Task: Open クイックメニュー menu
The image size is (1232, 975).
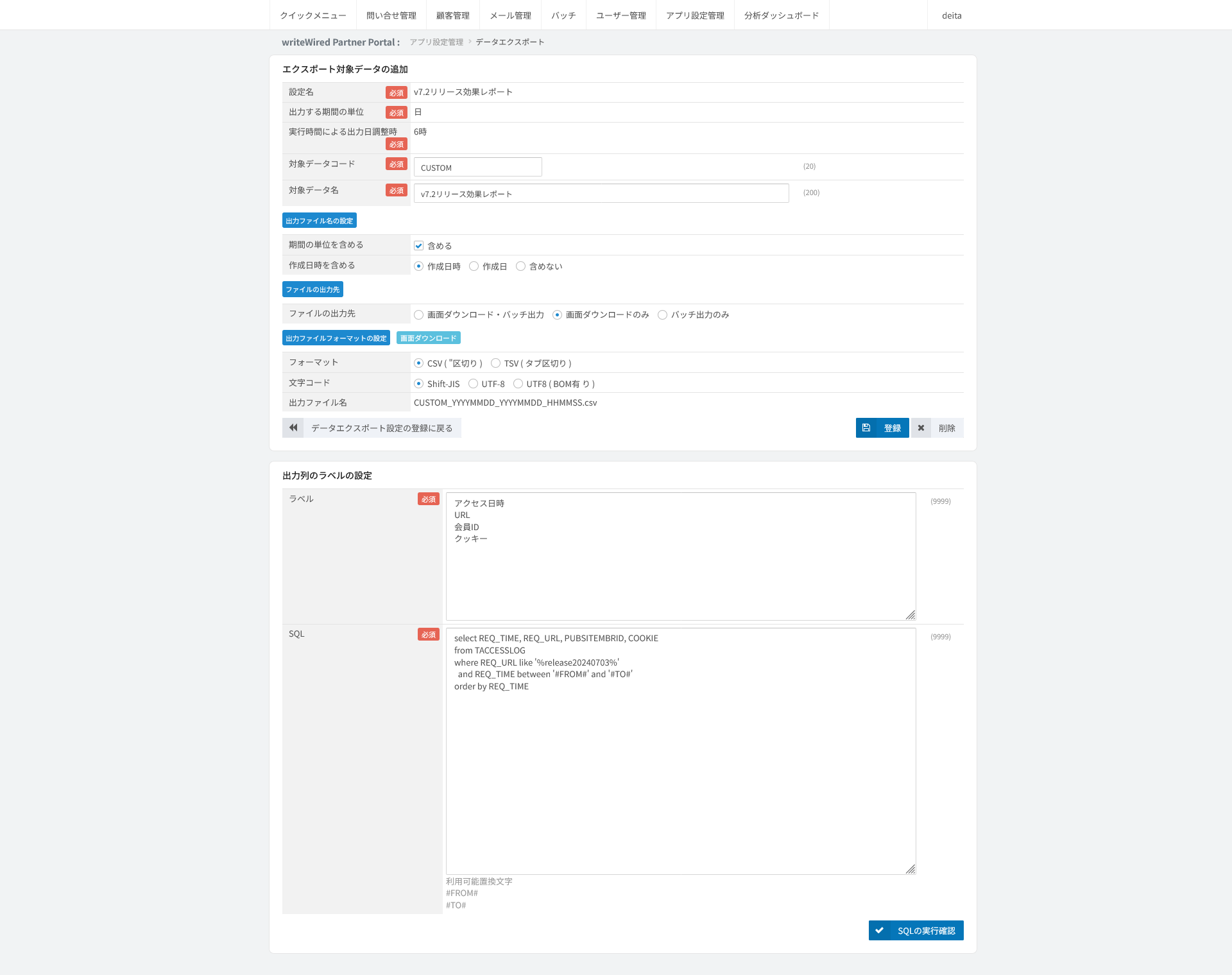Action: pyautogui.click(x=313, y=15)
